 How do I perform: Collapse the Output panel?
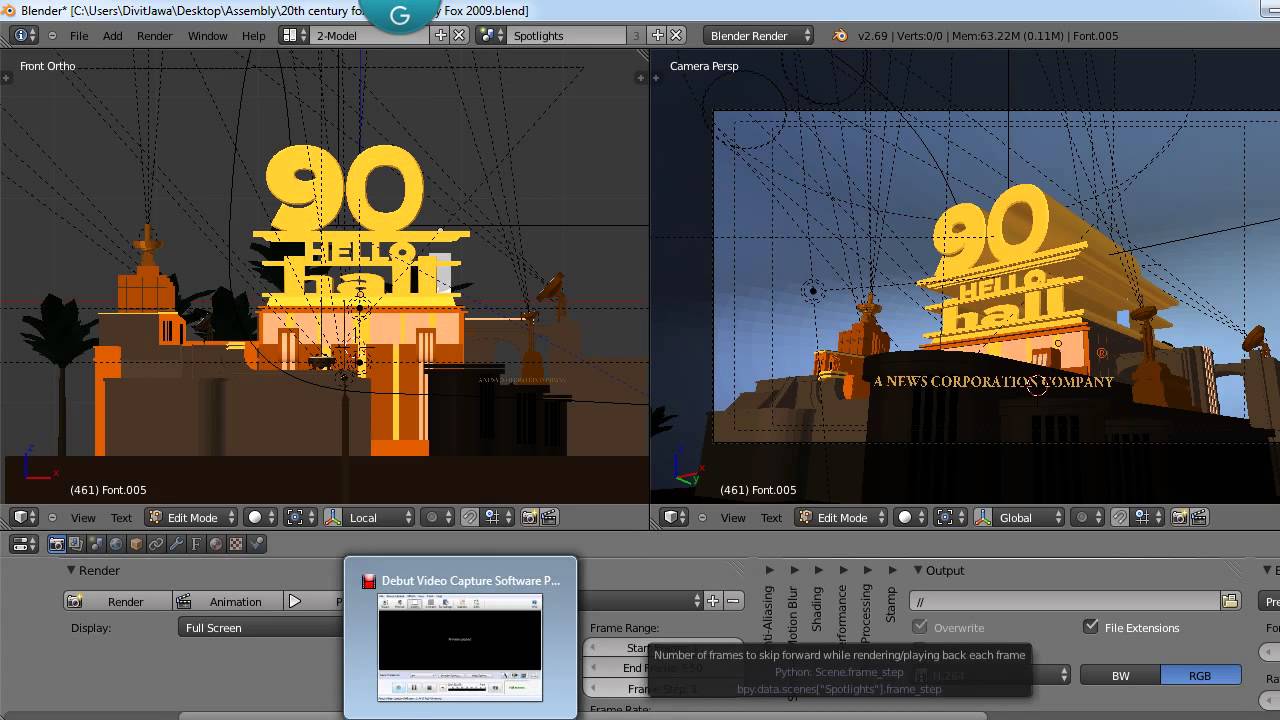(918, 570)
